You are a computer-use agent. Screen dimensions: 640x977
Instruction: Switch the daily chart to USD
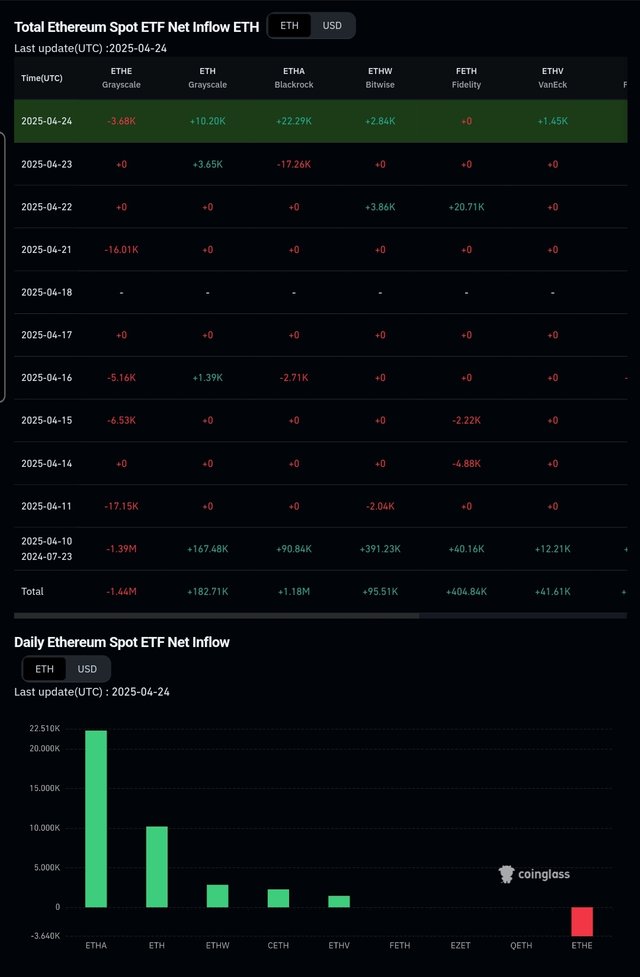tap(87, 669)
